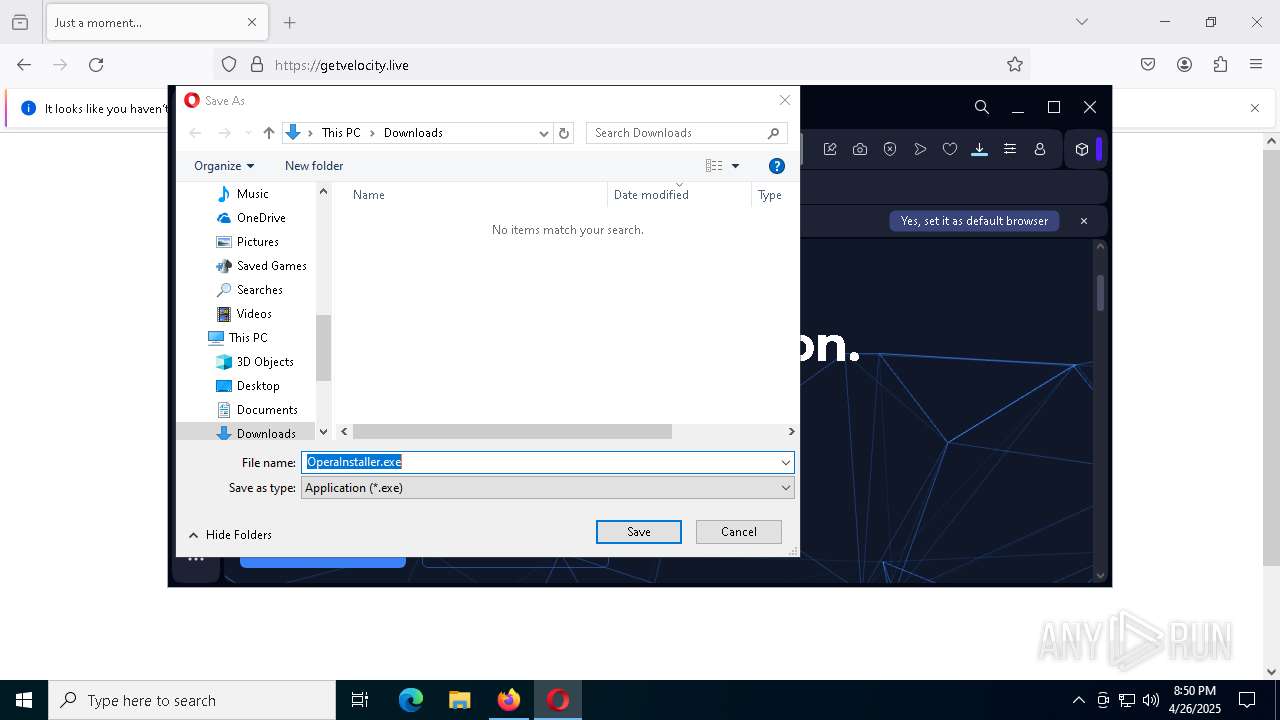The height and width of the screenshot is (720, 1280).
Task: Go up one folder level
Action: pos(269,133)
